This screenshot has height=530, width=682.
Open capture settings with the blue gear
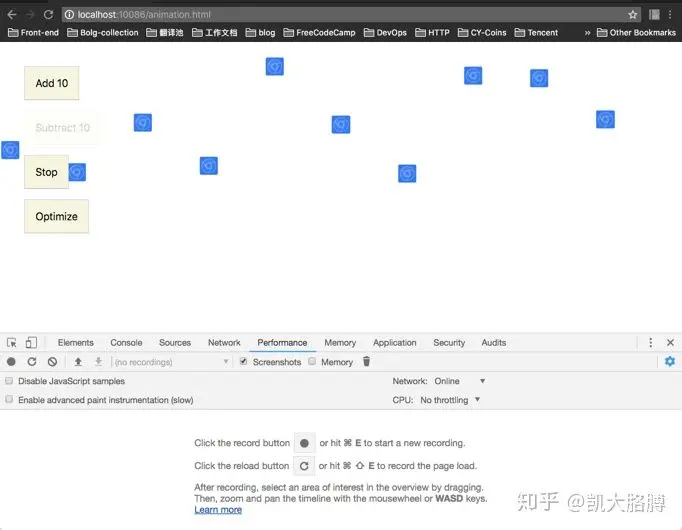coord(670,361)
